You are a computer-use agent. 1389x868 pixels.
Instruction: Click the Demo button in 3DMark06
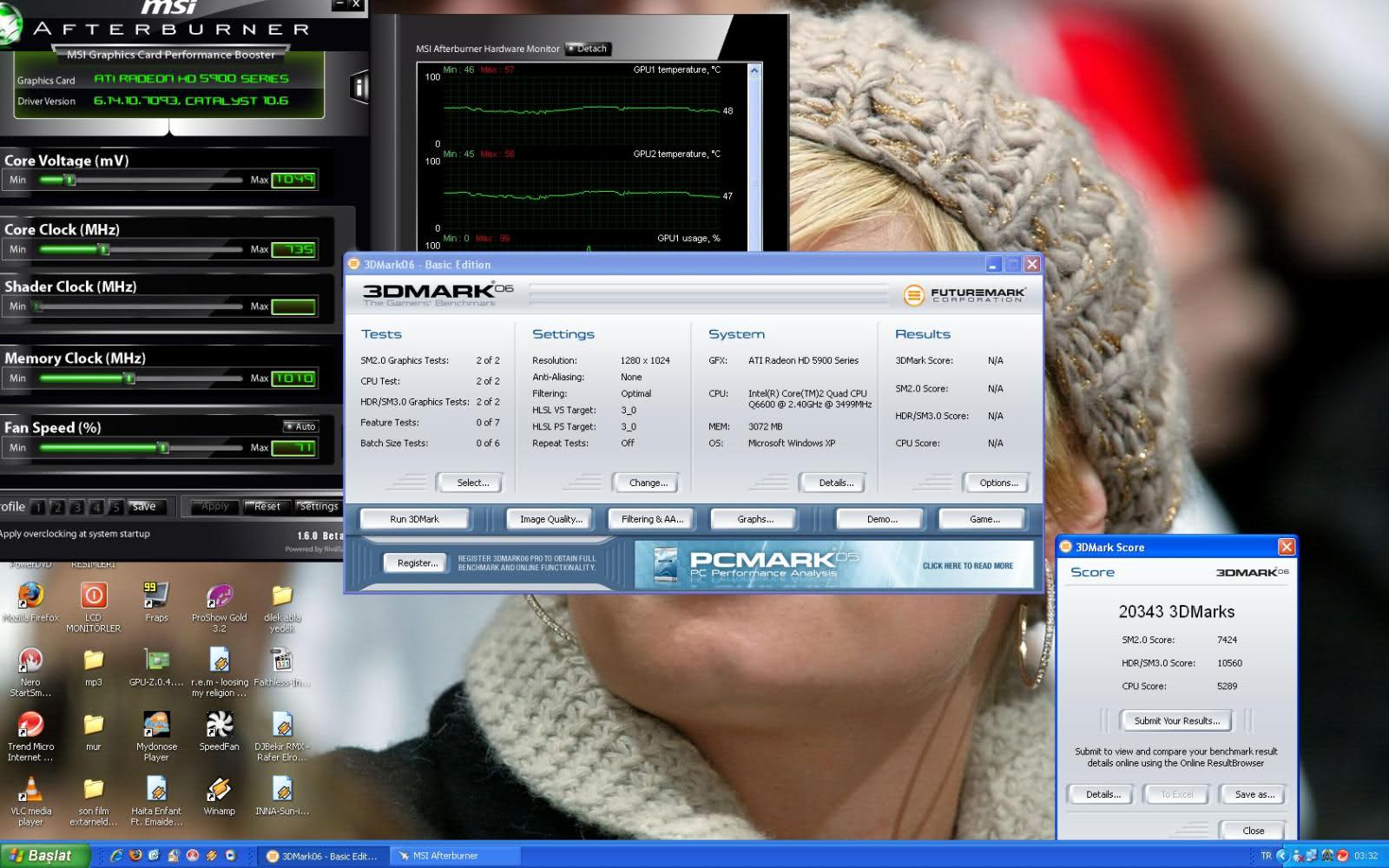[881, 519]
